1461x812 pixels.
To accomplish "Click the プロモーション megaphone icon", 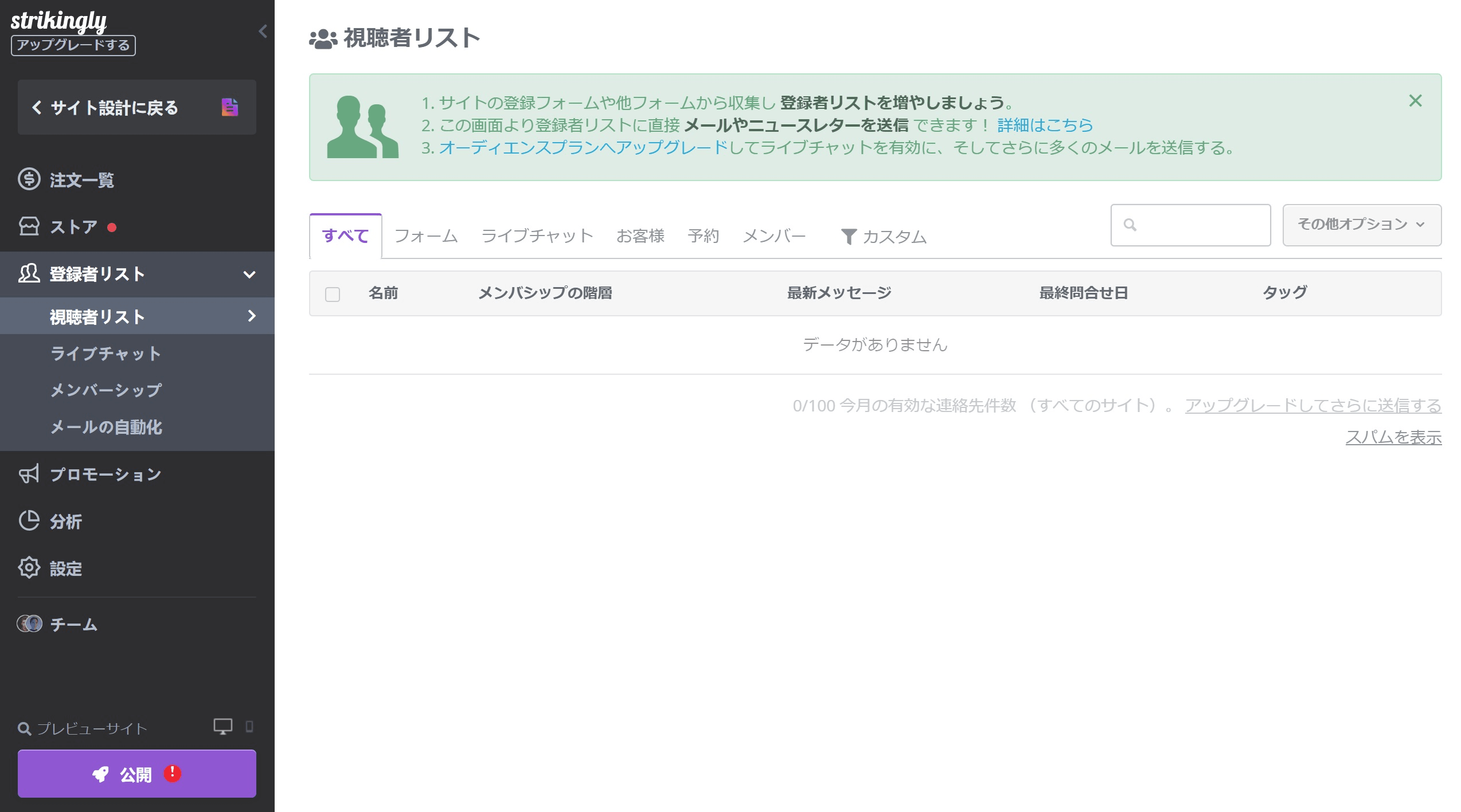I will 29,474.
